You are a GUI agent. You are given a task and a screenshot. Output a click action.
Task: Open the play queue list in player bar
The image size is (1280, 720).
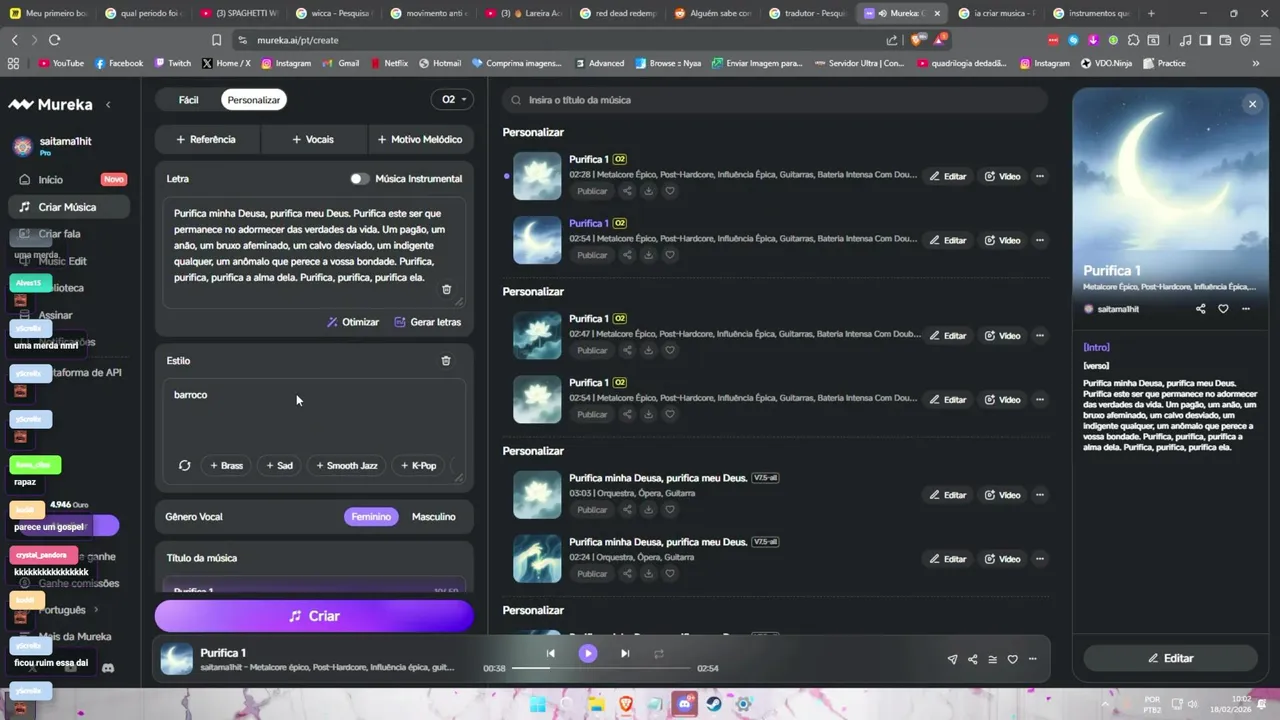(992, 659)
